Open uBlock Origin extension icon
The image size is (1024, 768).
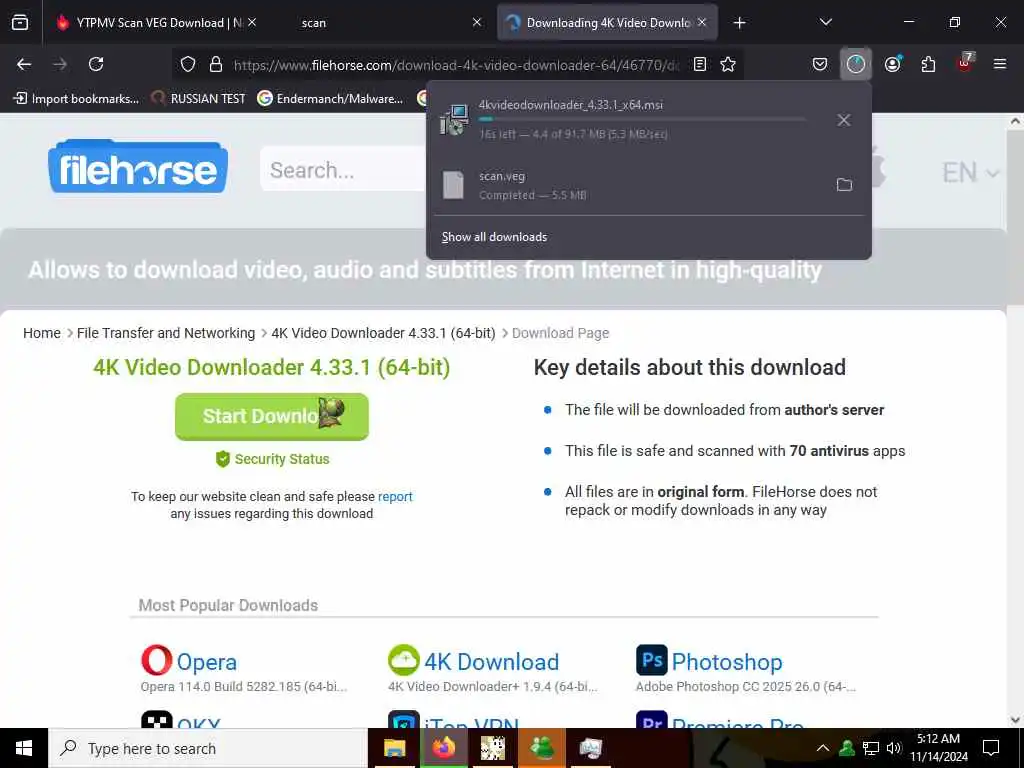pyautogui.click(x=965, y=63)
